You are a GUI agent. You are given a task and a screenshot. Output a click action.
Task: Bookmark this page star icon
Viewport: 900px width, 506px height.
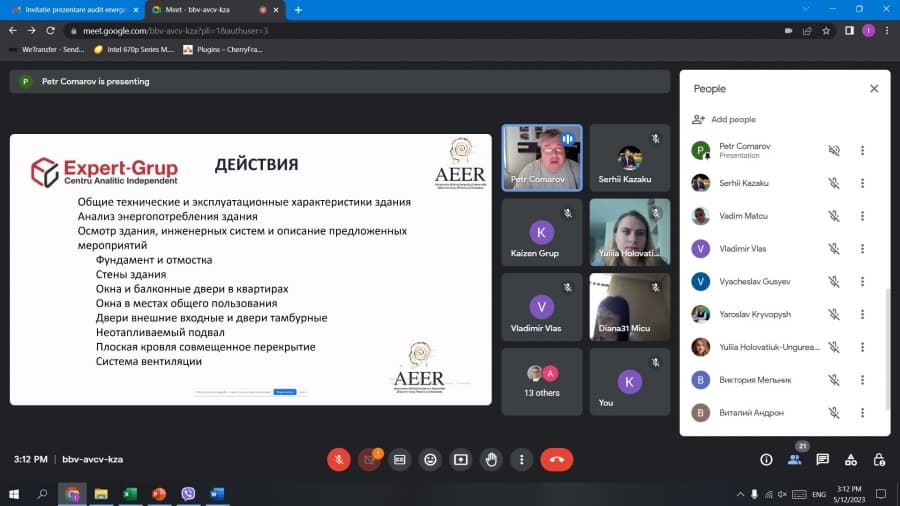pos(826,31)
